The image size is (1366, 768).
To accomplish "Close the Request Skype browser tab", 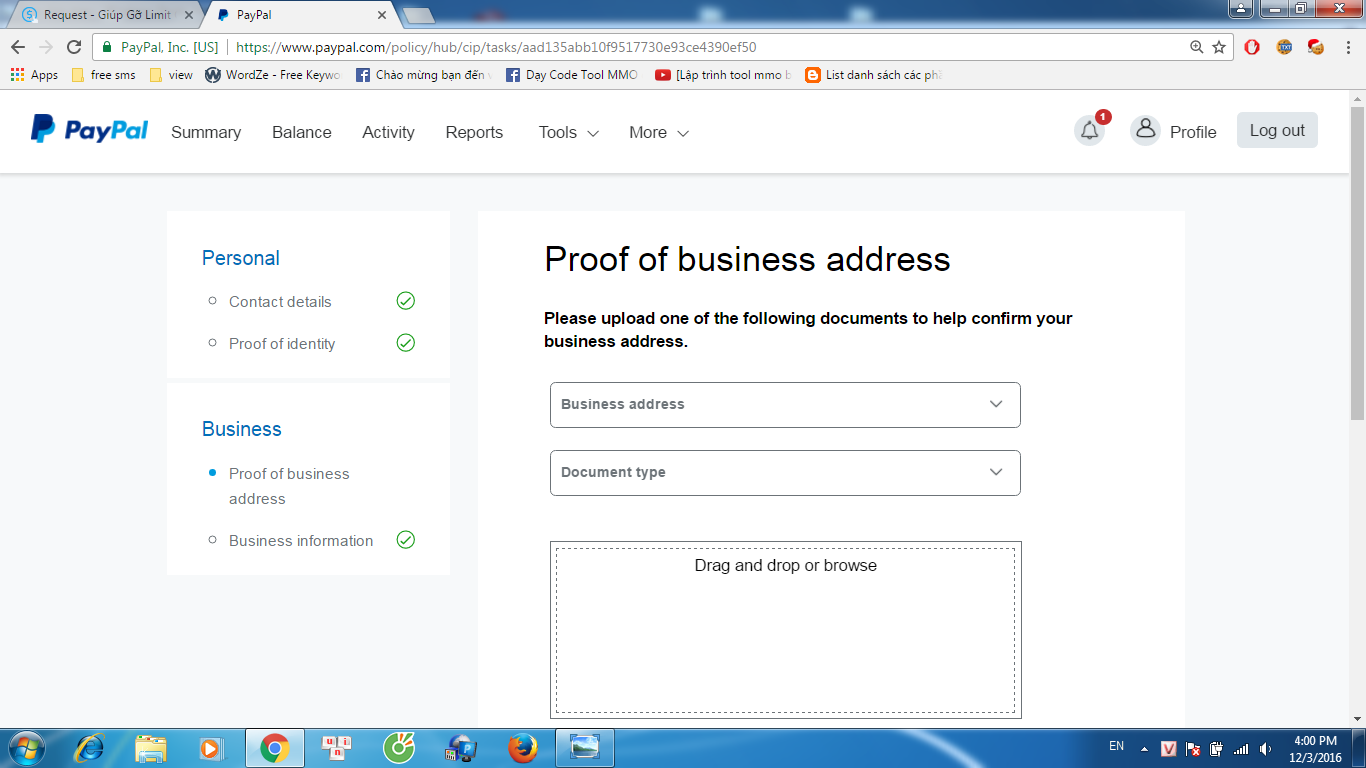I will click(189, 15).
